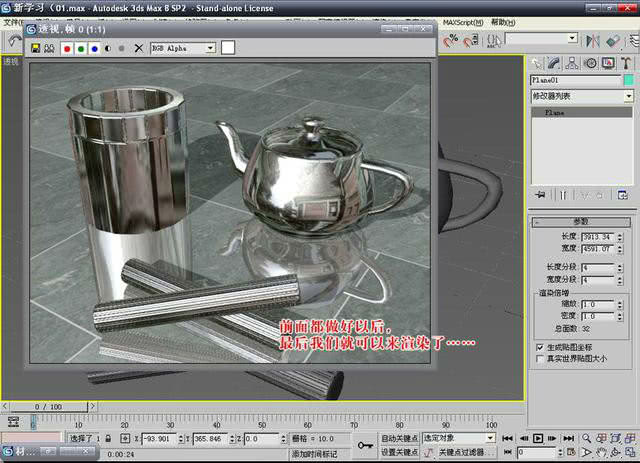Select the Align tool
The height and width of the screenshot is (463, 640).
coord(613,40)
